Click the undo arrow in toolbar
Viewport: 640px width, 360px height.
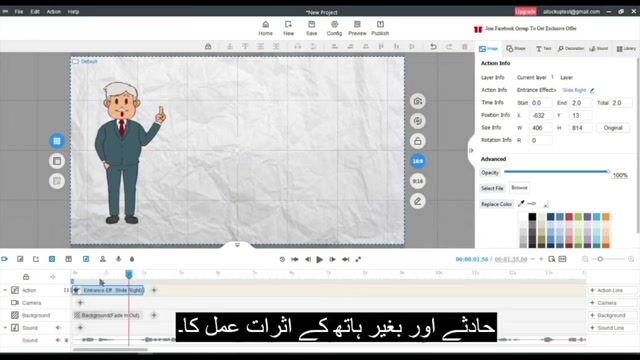click(433, 47)
